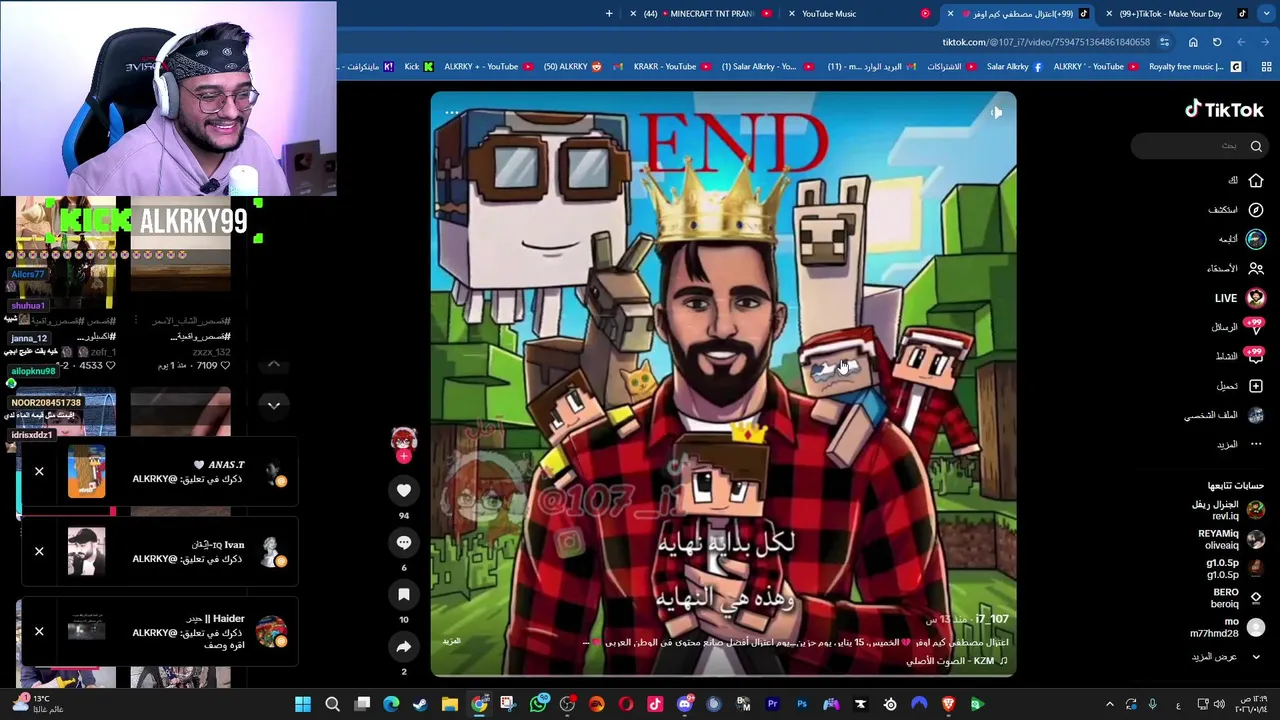
Task: Open the Salar Alkrky Facebook bookmark
Action: point(1015,67)
